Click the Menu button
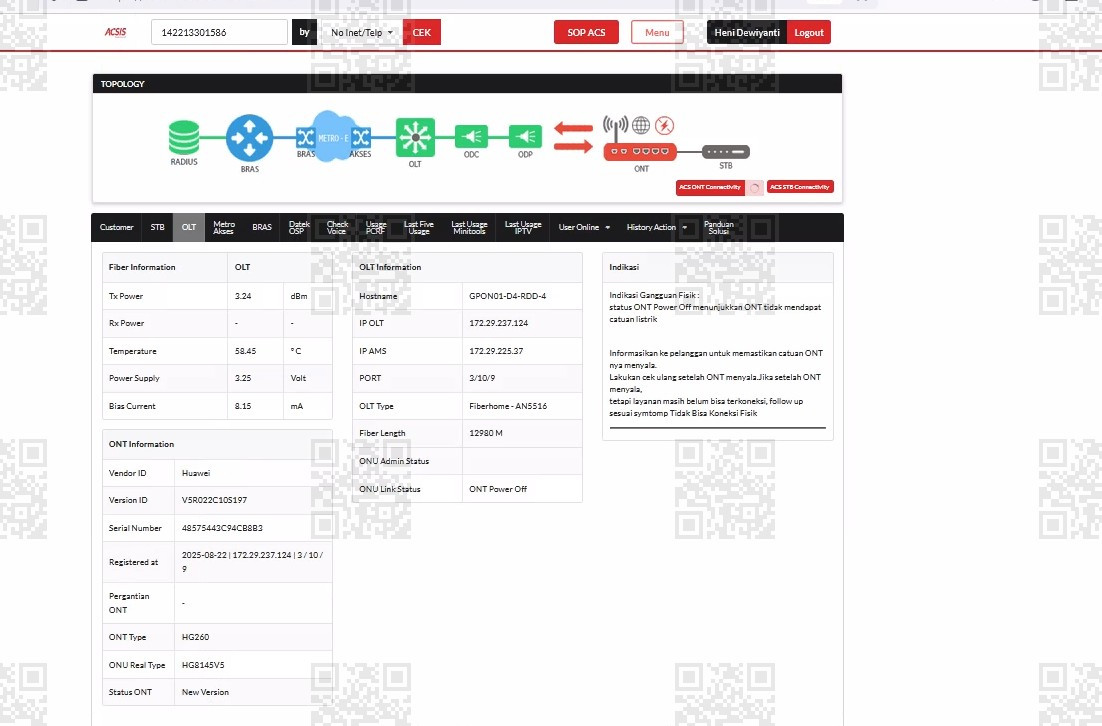 657,32
